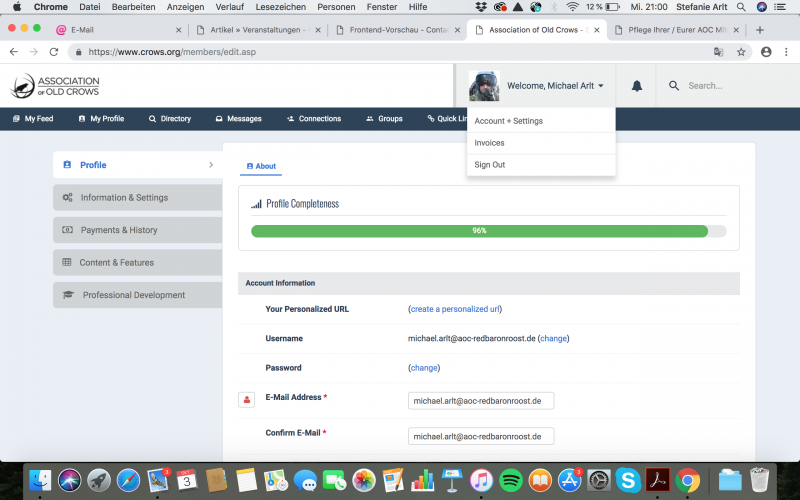Click the search magnifier icon
The width and height of the screenshot is (800, 500).
tap(674, 86)
